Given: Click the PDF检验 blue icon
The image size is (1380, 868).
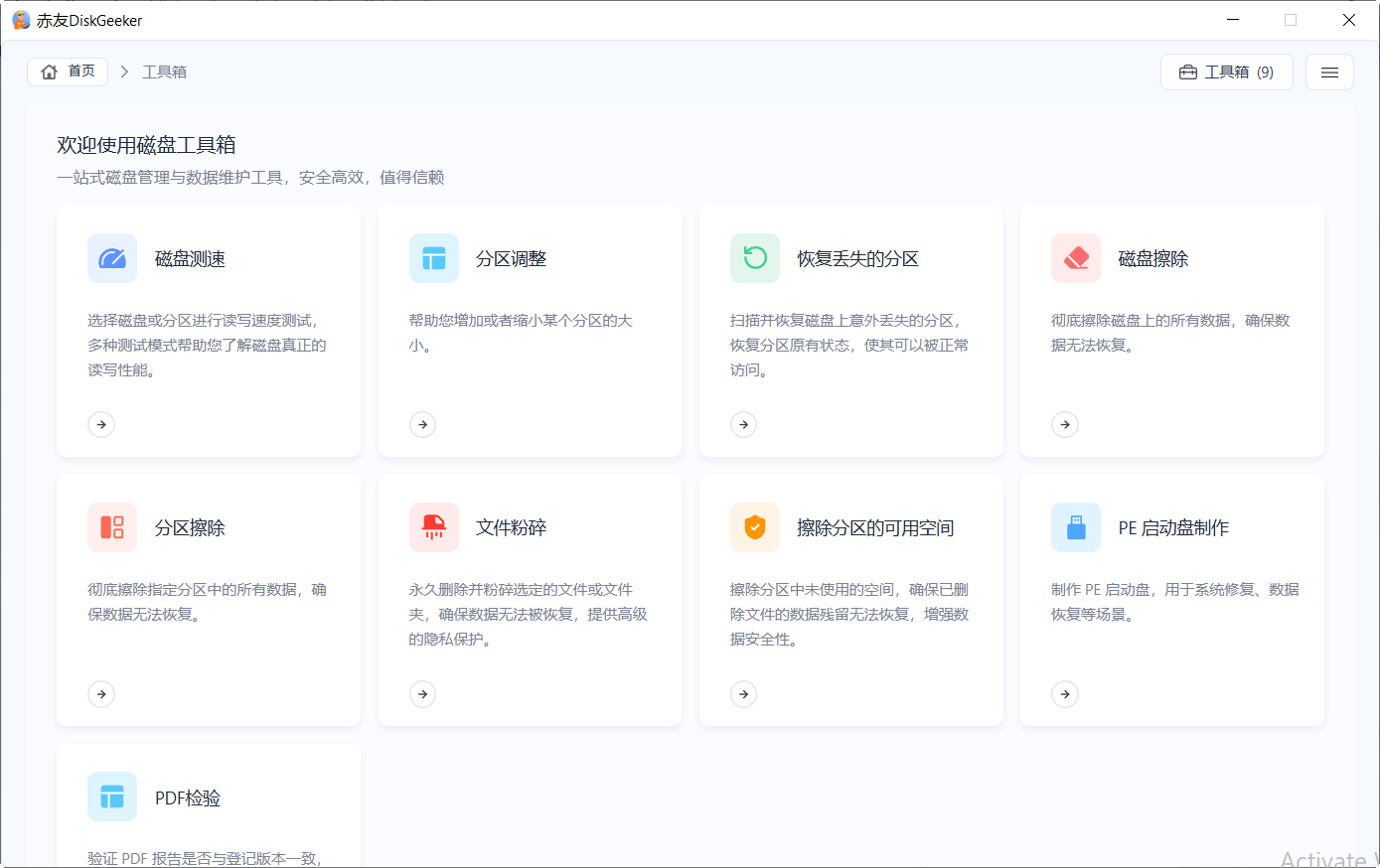Looking at the screenshot, I should 112,796.
